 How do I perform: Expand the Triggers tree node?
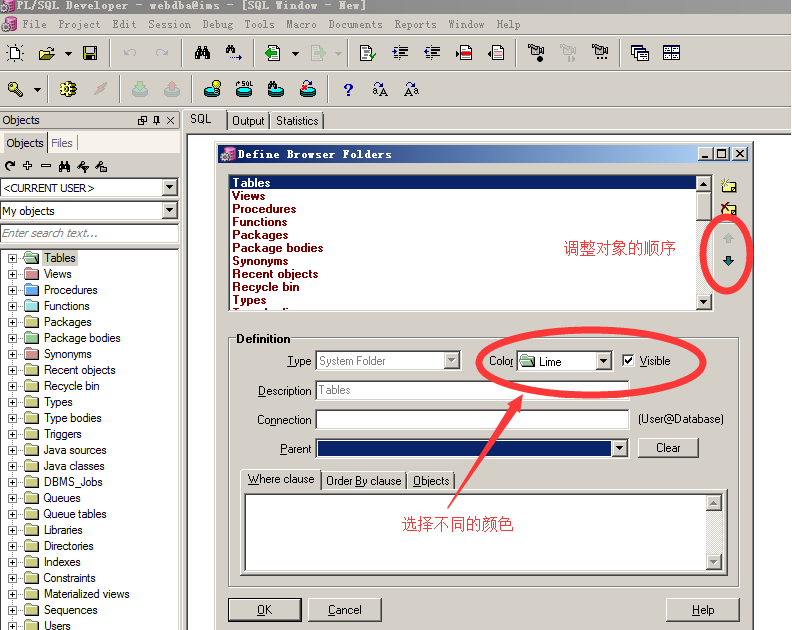[x=12, y=434]
